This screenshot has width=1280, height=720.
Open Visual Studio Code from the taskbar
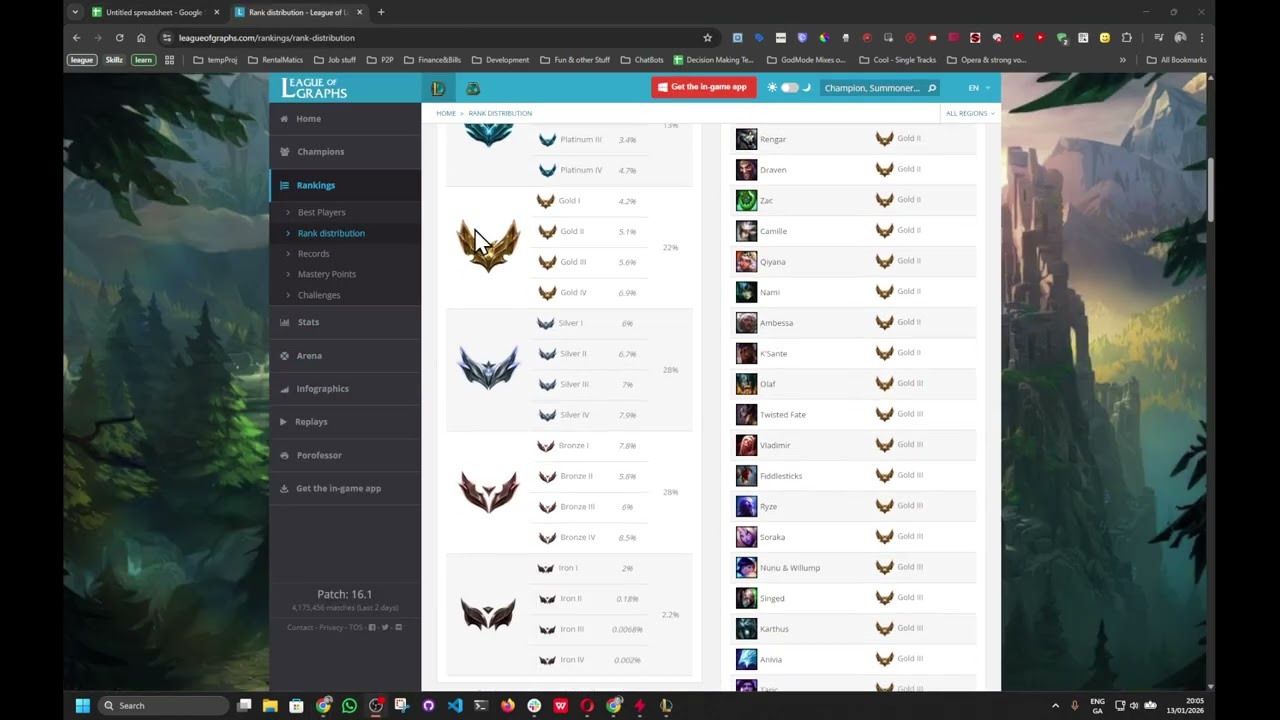click(455, 705)
